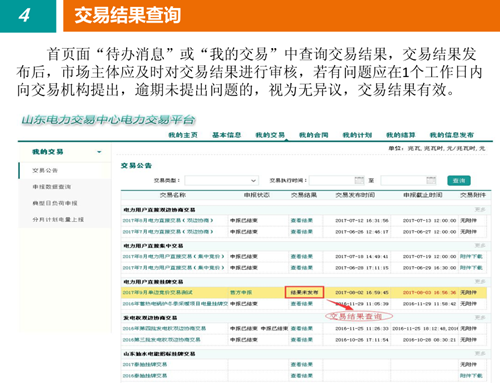Image resolution: width=500 pixels, height=383 pixels.
Task: View results for 2017年8月 双边协商 transaction
Action: (302, 220)
